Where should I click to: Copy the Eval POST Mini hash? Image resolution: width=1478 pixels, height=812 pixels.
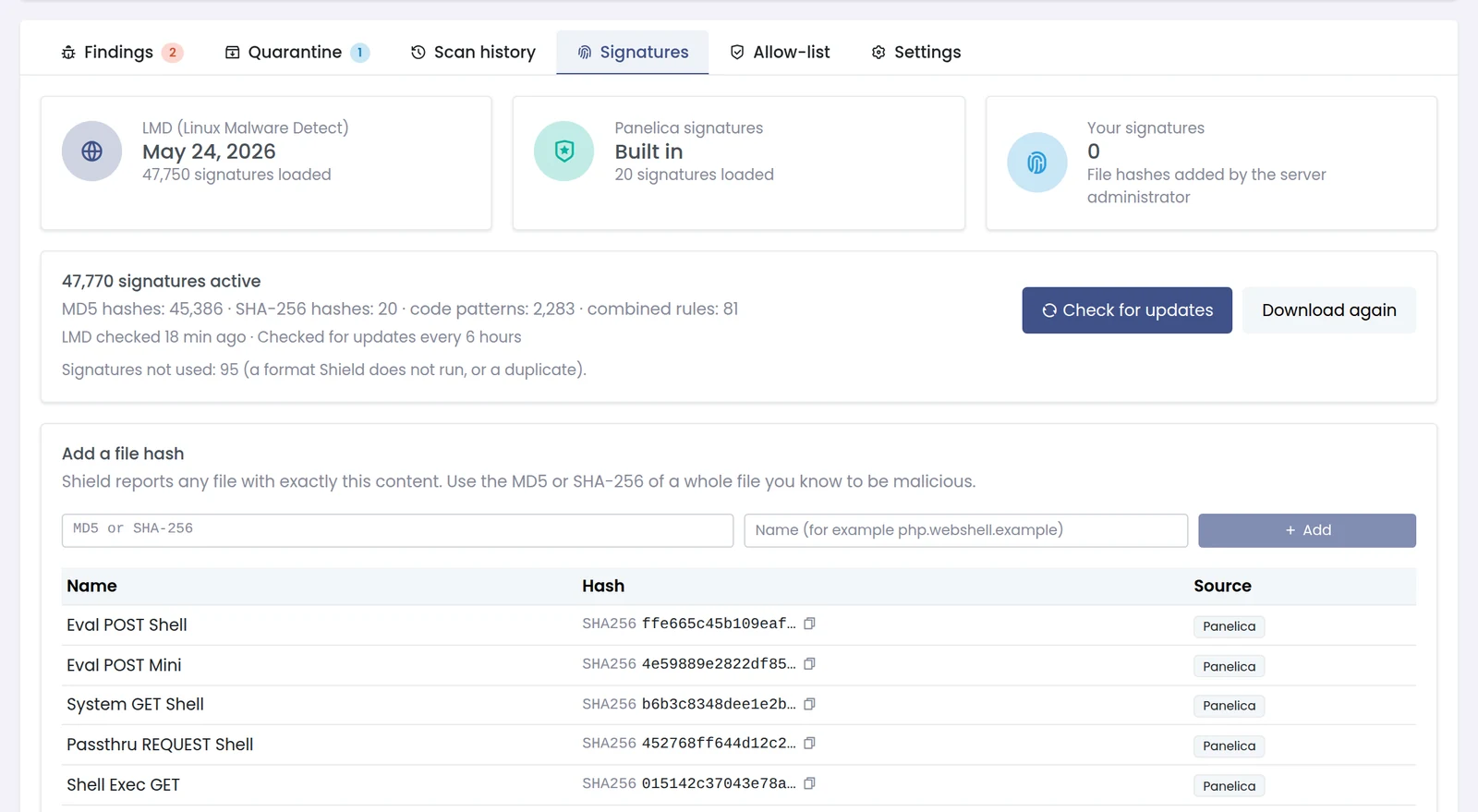[x=809, y=663]
